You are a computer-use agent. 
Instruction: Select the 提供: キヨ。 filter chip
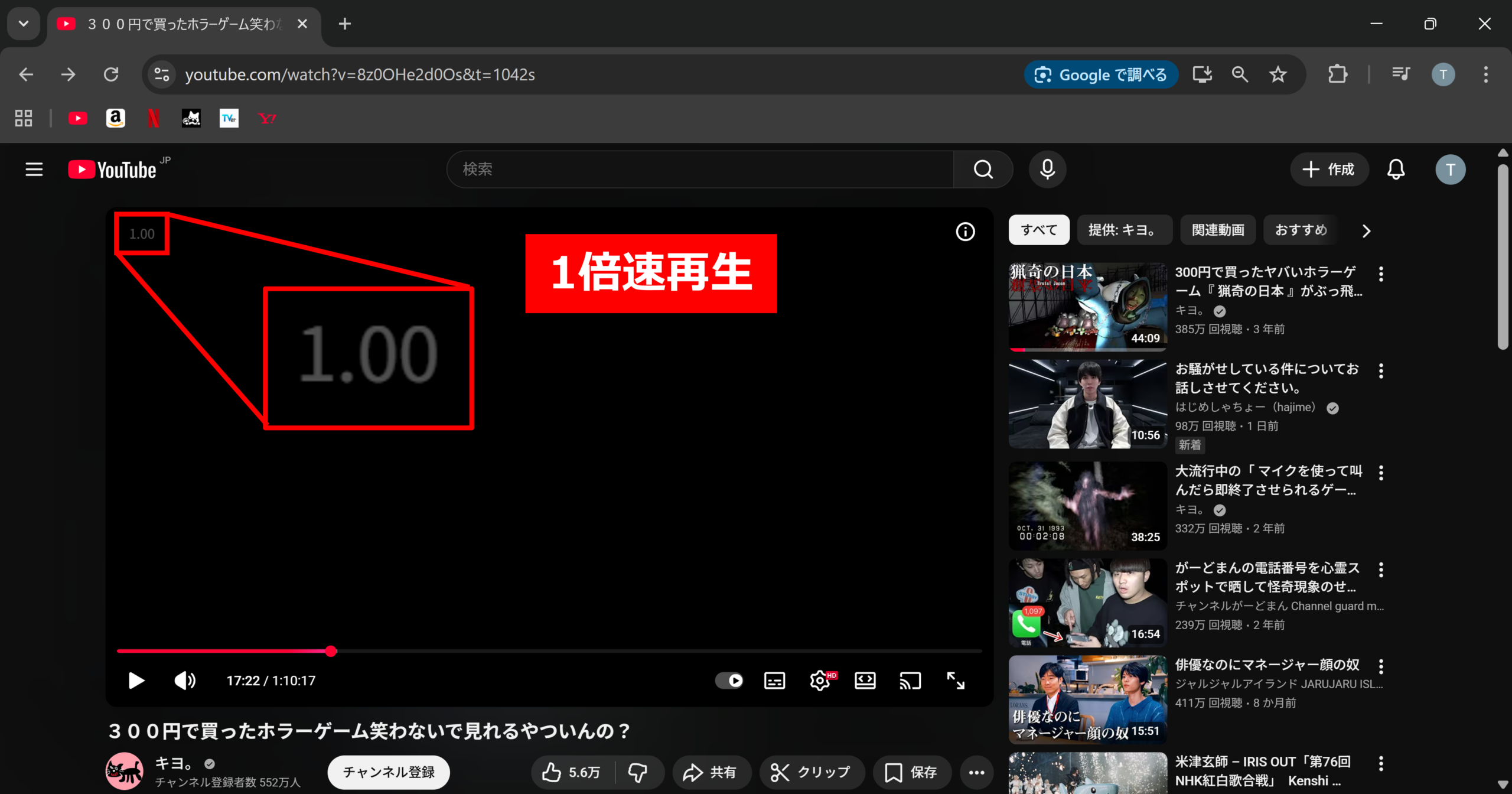[1124, 230]
